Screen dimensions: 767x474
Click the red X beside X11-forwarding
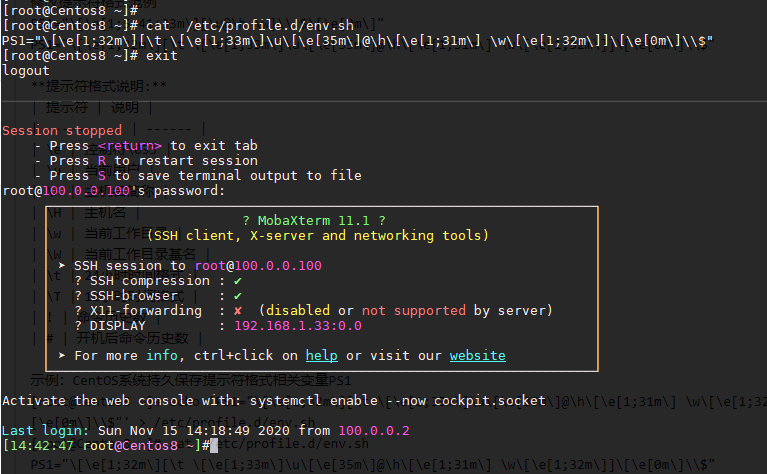pyautogui.click(x=237, y=311)
